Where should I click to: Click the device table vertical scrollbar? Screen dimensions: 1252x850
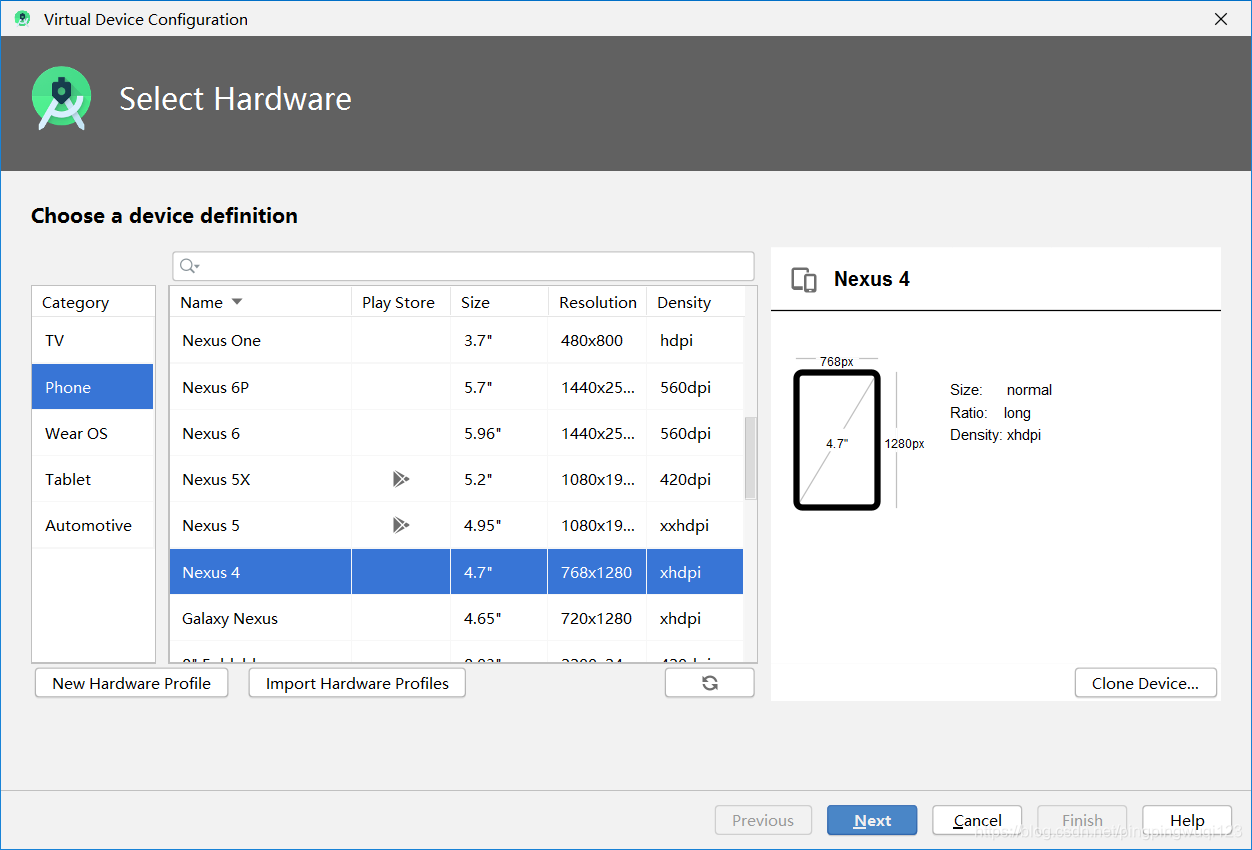click(751, 458)
